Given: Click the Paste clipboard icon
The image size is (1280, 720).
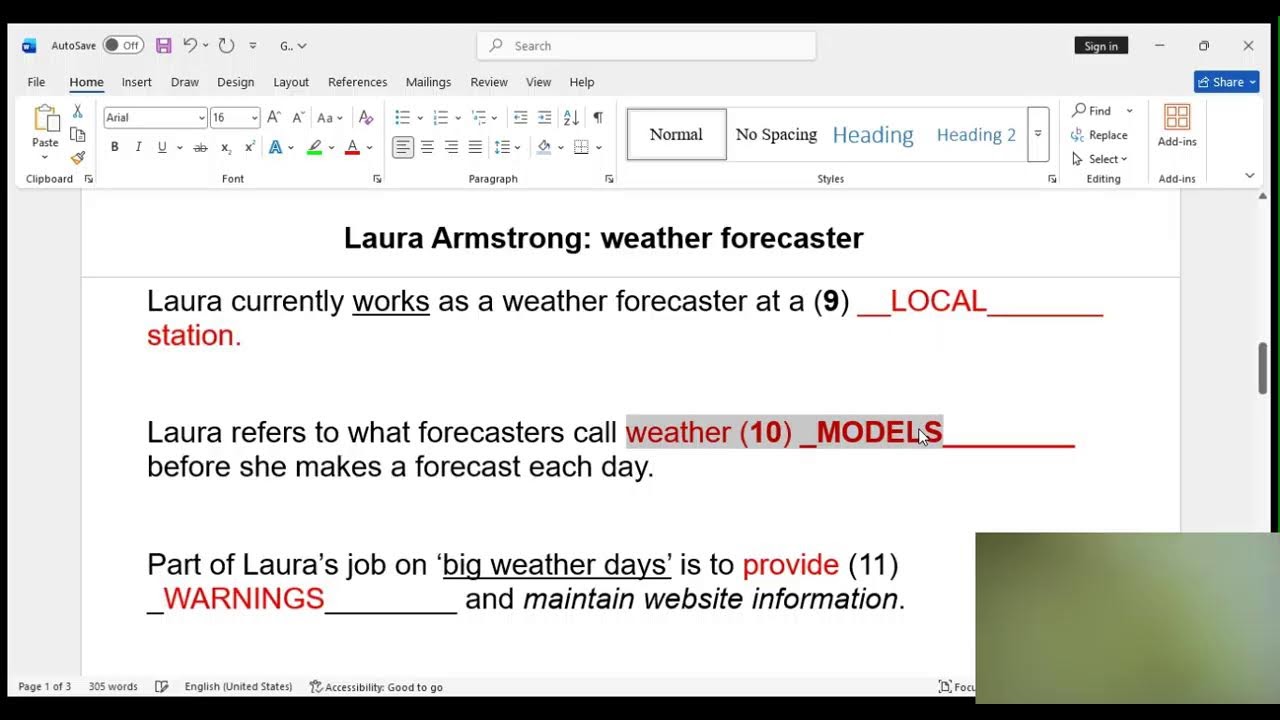Looking at the screenshot, I should point(45,119).
